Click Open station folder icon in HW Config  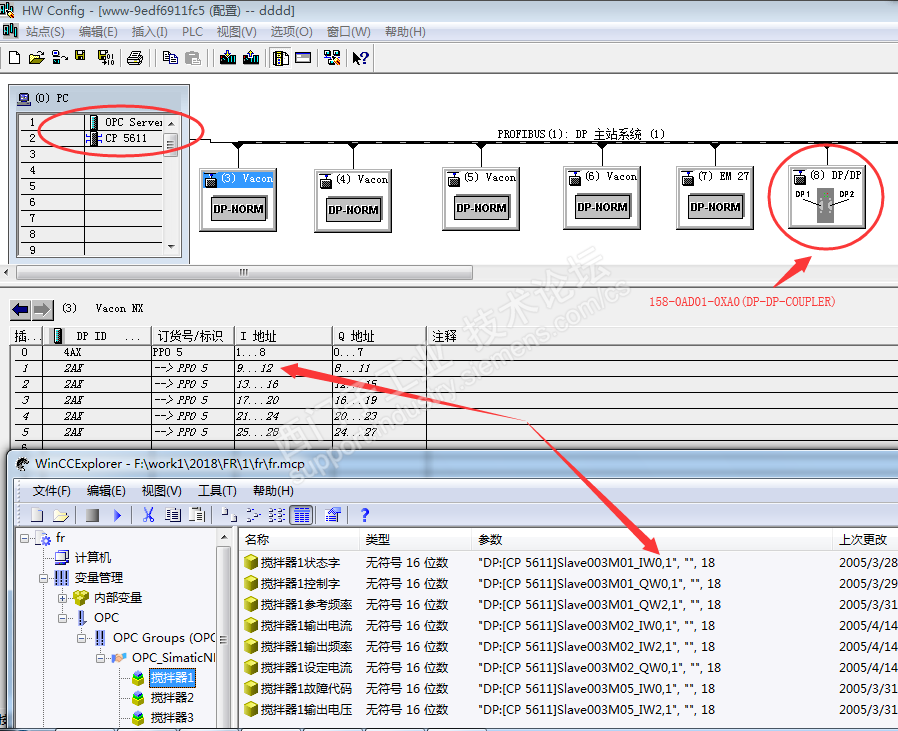tap(37, 58)
